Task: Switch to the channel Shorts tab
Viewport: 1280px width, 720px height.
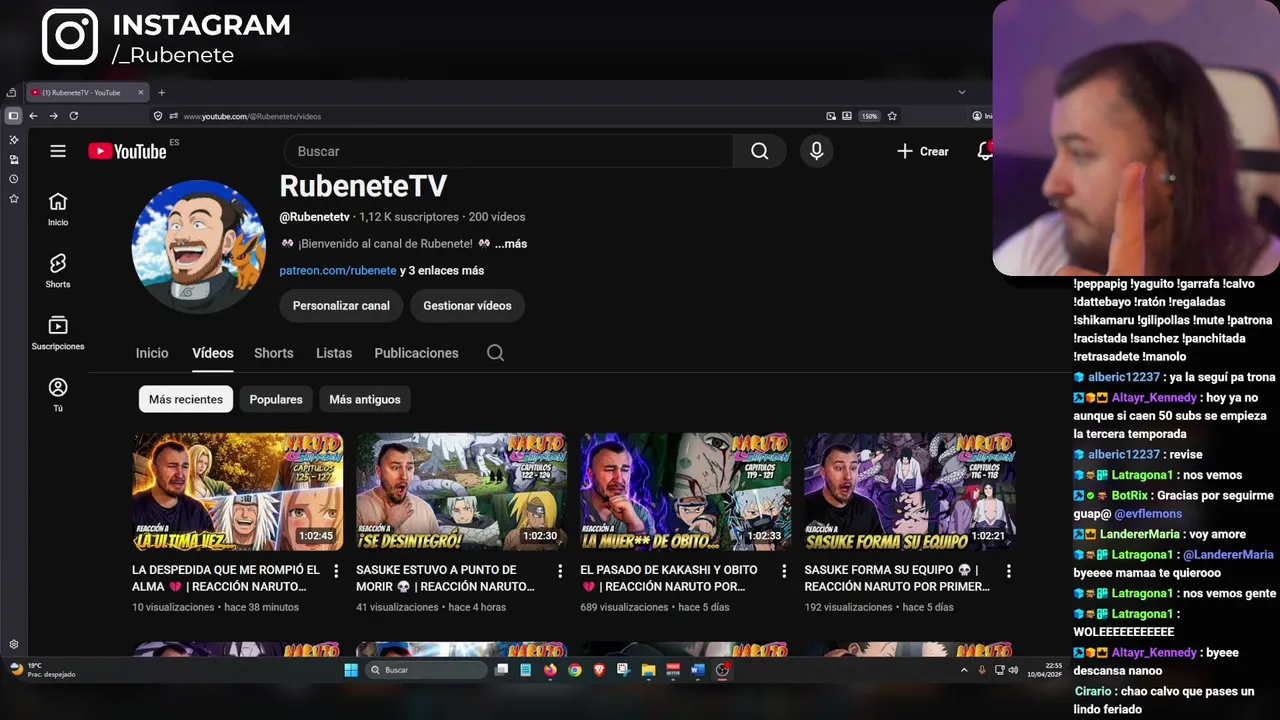Action: pyautogui.click(x=274, y=353)
